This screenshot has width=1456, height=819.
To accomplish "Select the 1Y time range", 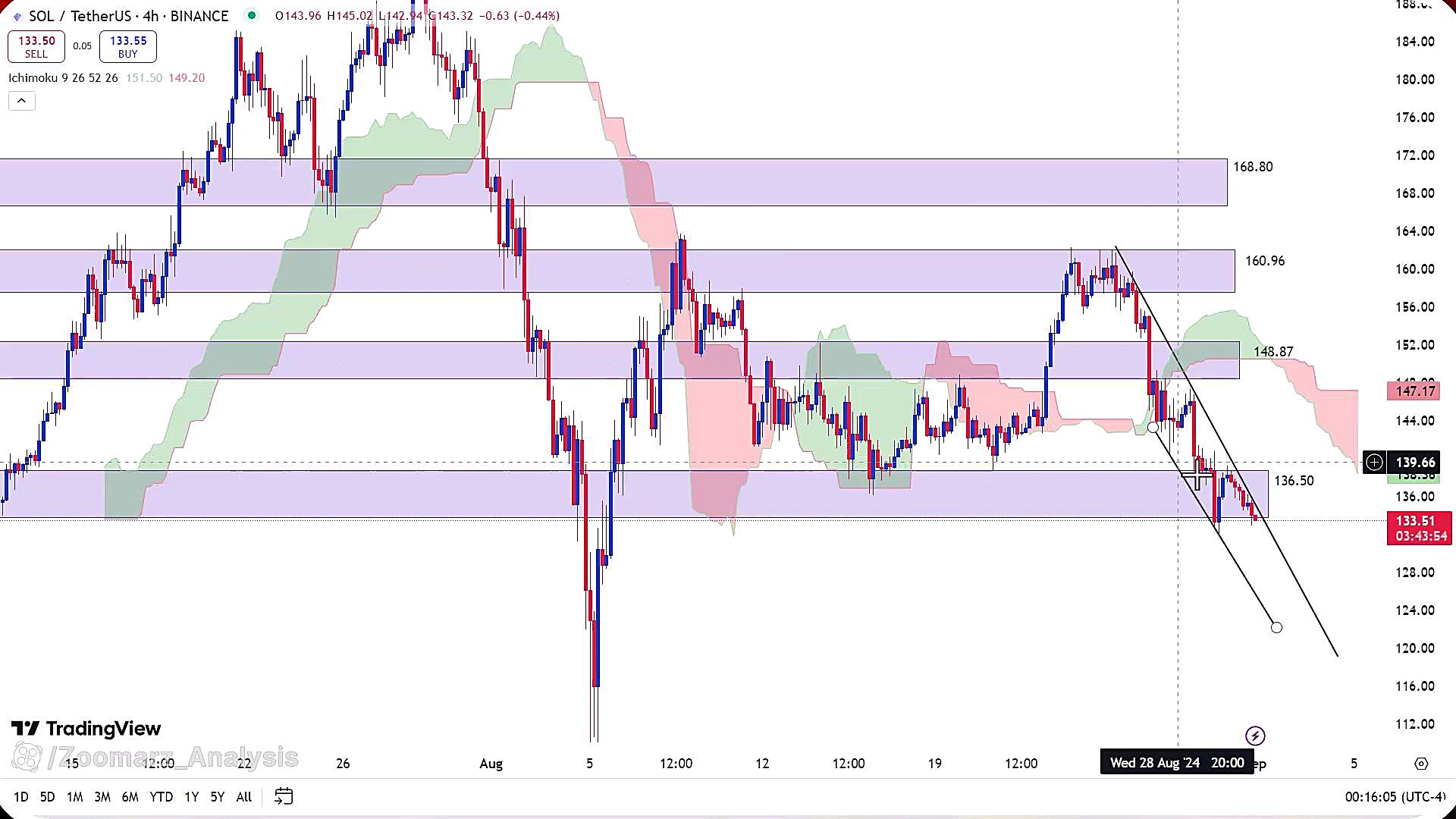I will 192,797.
